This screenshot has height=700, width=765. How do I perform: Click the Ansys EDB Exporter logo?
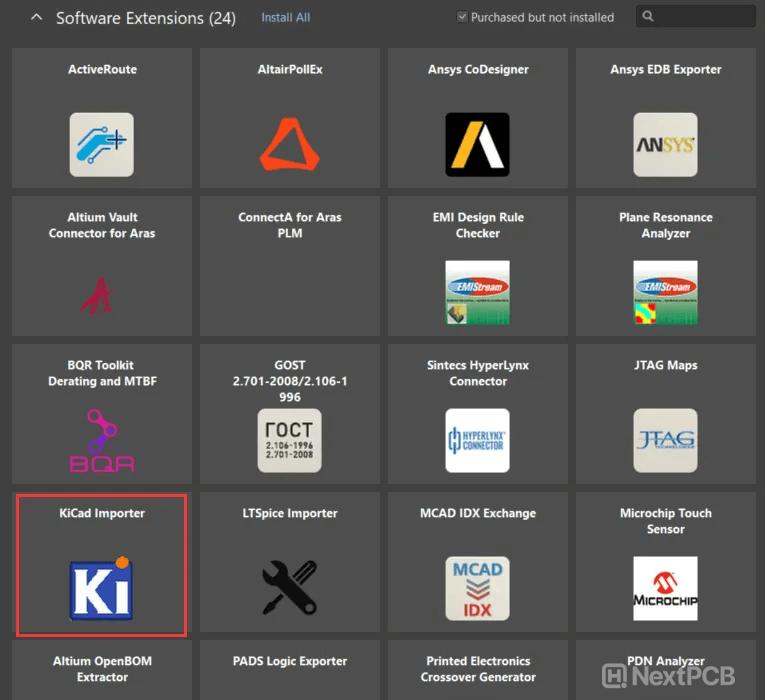[x=665, y=145]
